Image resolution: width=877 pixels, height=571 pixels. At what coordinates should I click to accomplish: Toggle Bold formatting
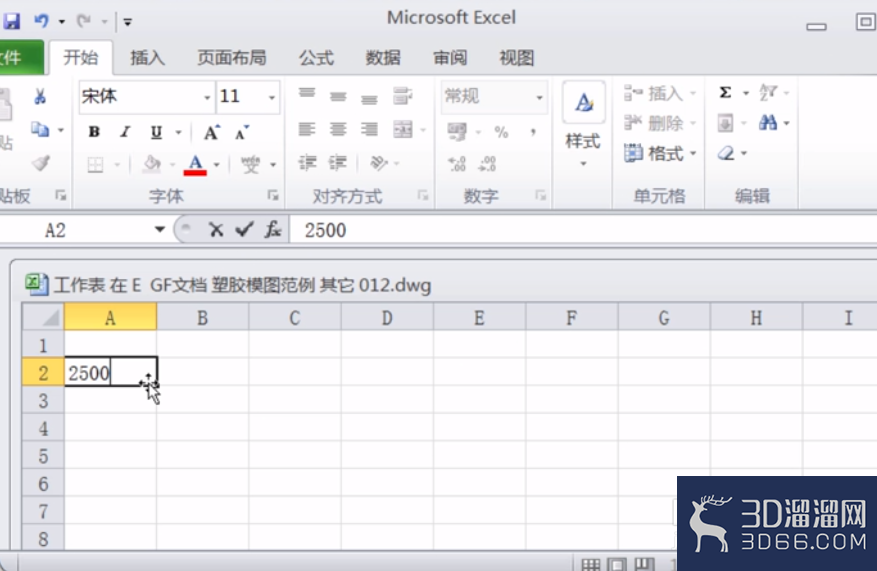(x=94, y=132)
